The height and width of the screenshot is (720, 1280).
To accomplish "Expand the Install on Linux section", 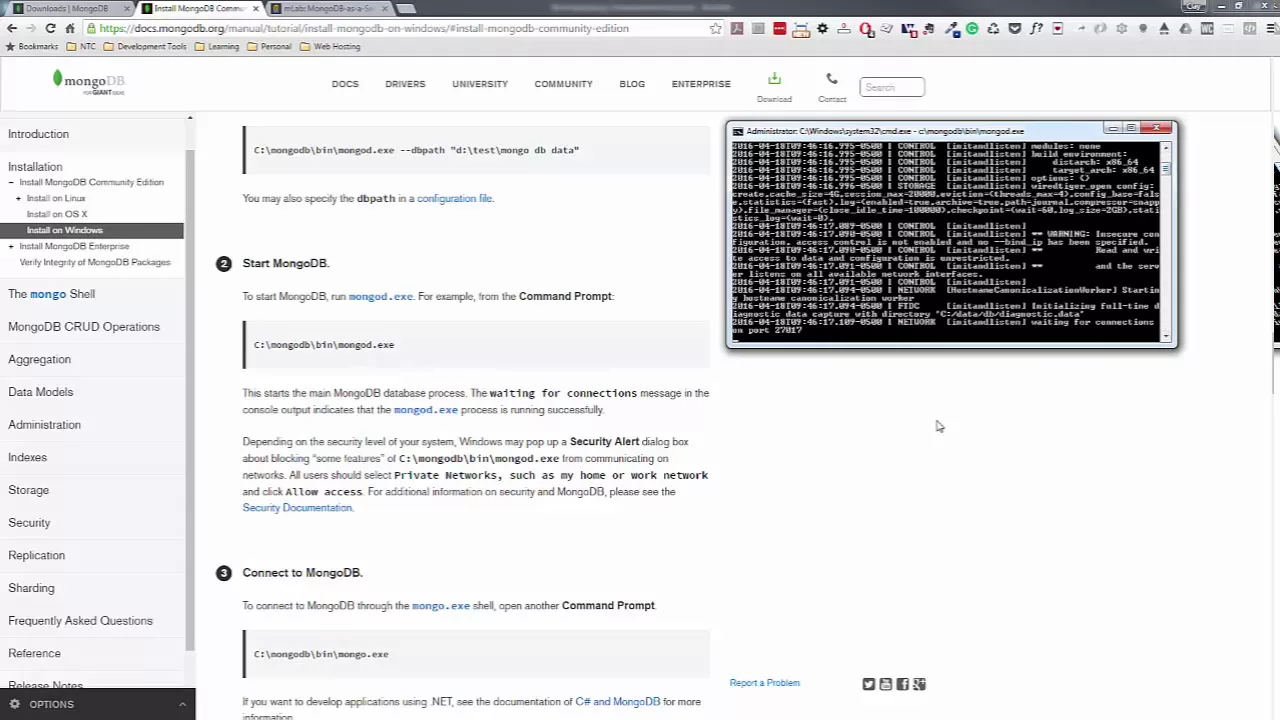I will pos(18,198).
